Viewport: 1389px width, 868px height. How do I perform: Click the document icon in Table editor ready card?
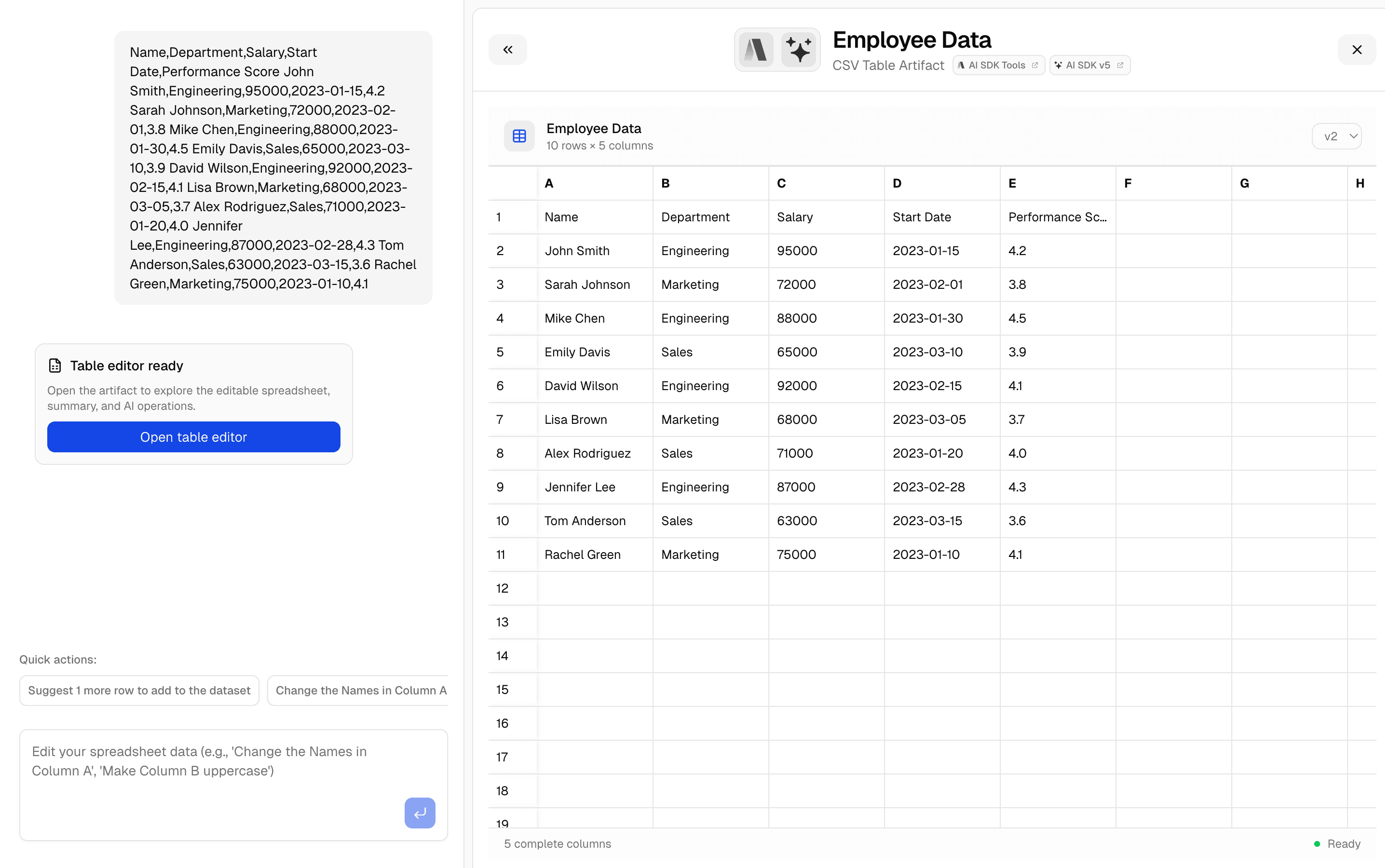pyautogui.click(x=54, y=365)
